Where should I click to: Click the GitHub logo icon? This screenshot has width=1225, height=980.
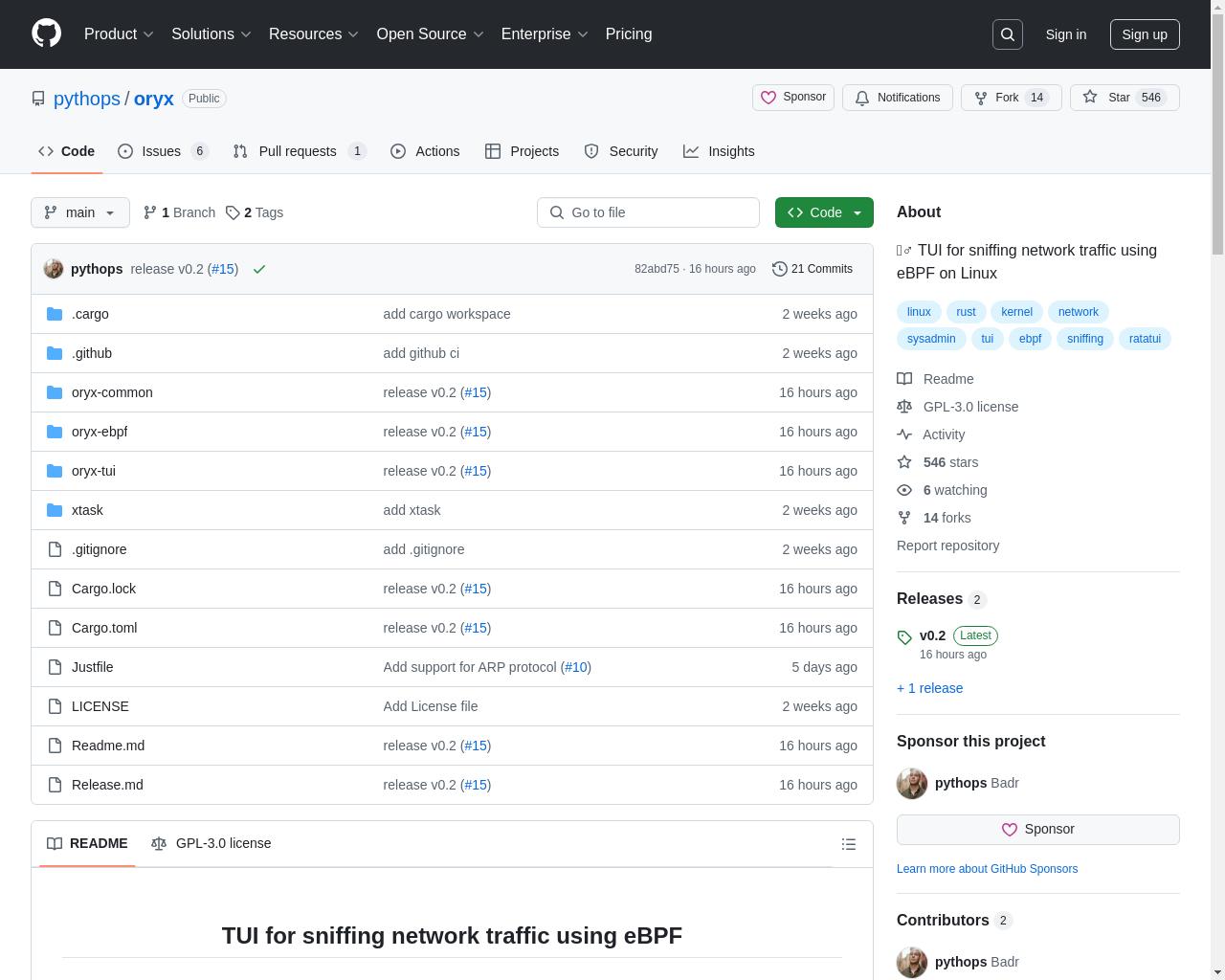tap(46, 33)
